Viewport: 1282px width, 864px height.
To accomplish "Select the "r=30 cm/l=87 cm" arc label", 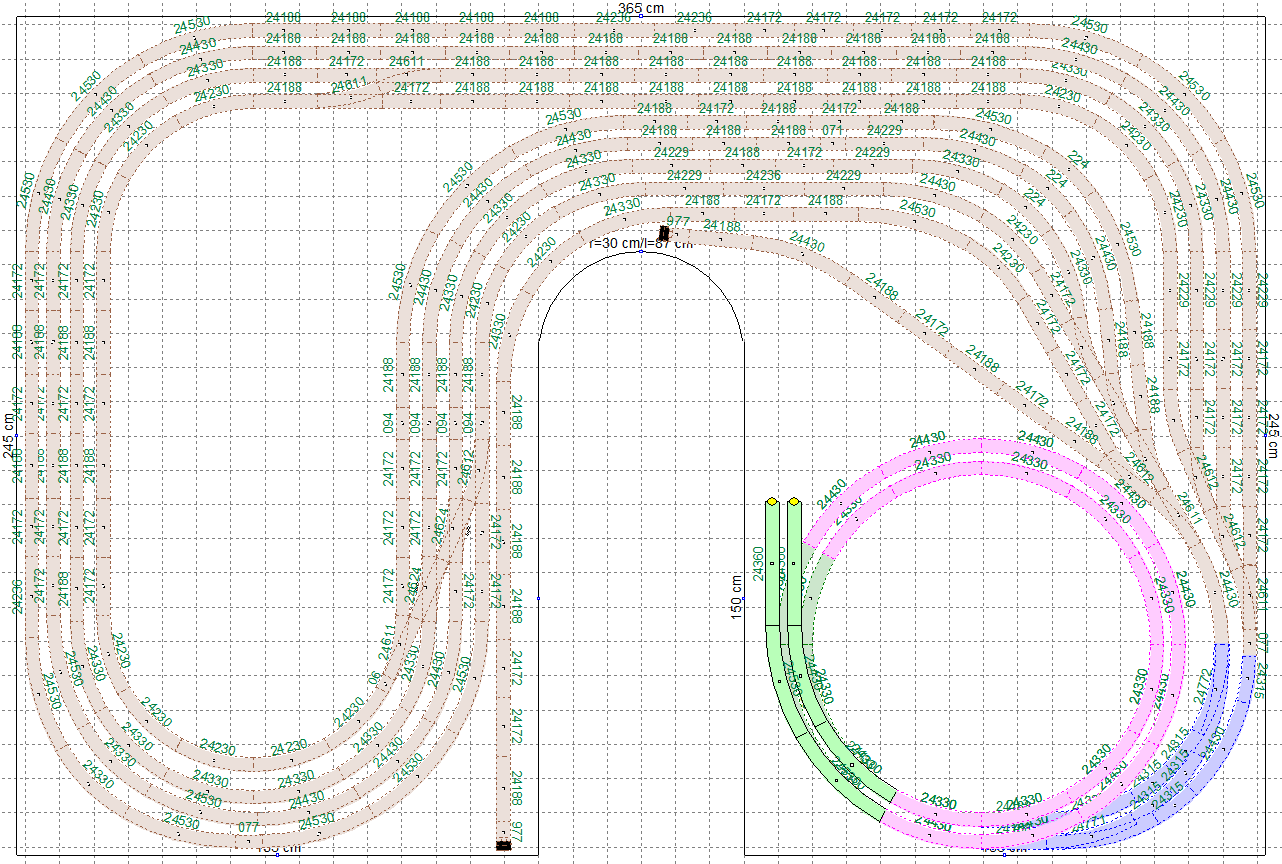I will (641, 243).
